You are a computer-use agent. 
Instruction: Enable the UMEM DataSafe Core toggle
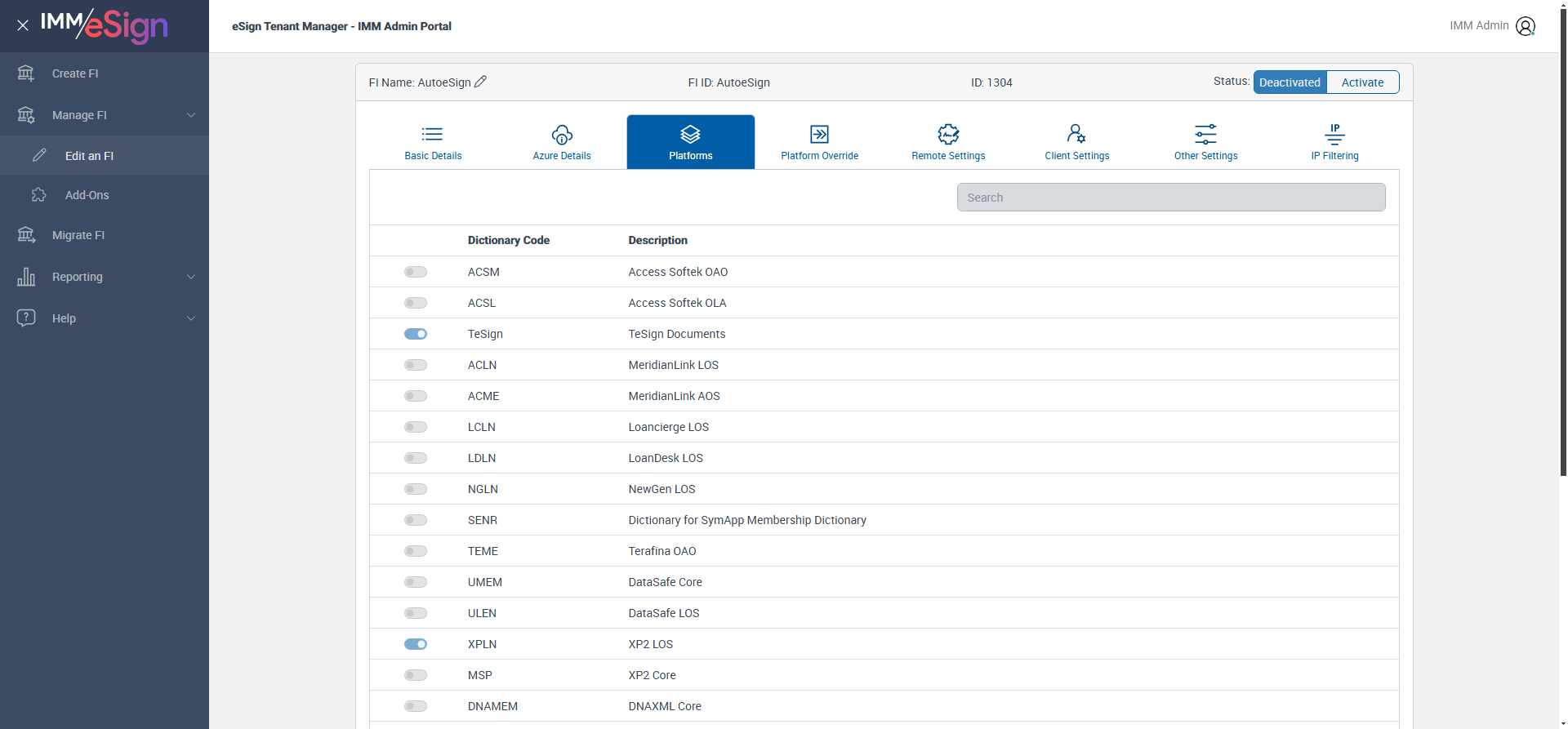[x=416, y=582]
